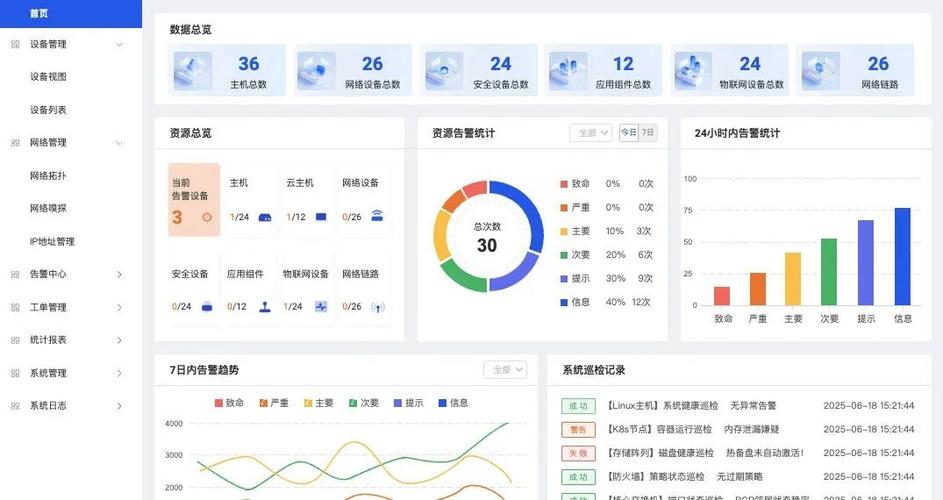Click the 系统日志 grid icon
The image size is (943, 500).
pyautogui.click(x=16, y=406)
